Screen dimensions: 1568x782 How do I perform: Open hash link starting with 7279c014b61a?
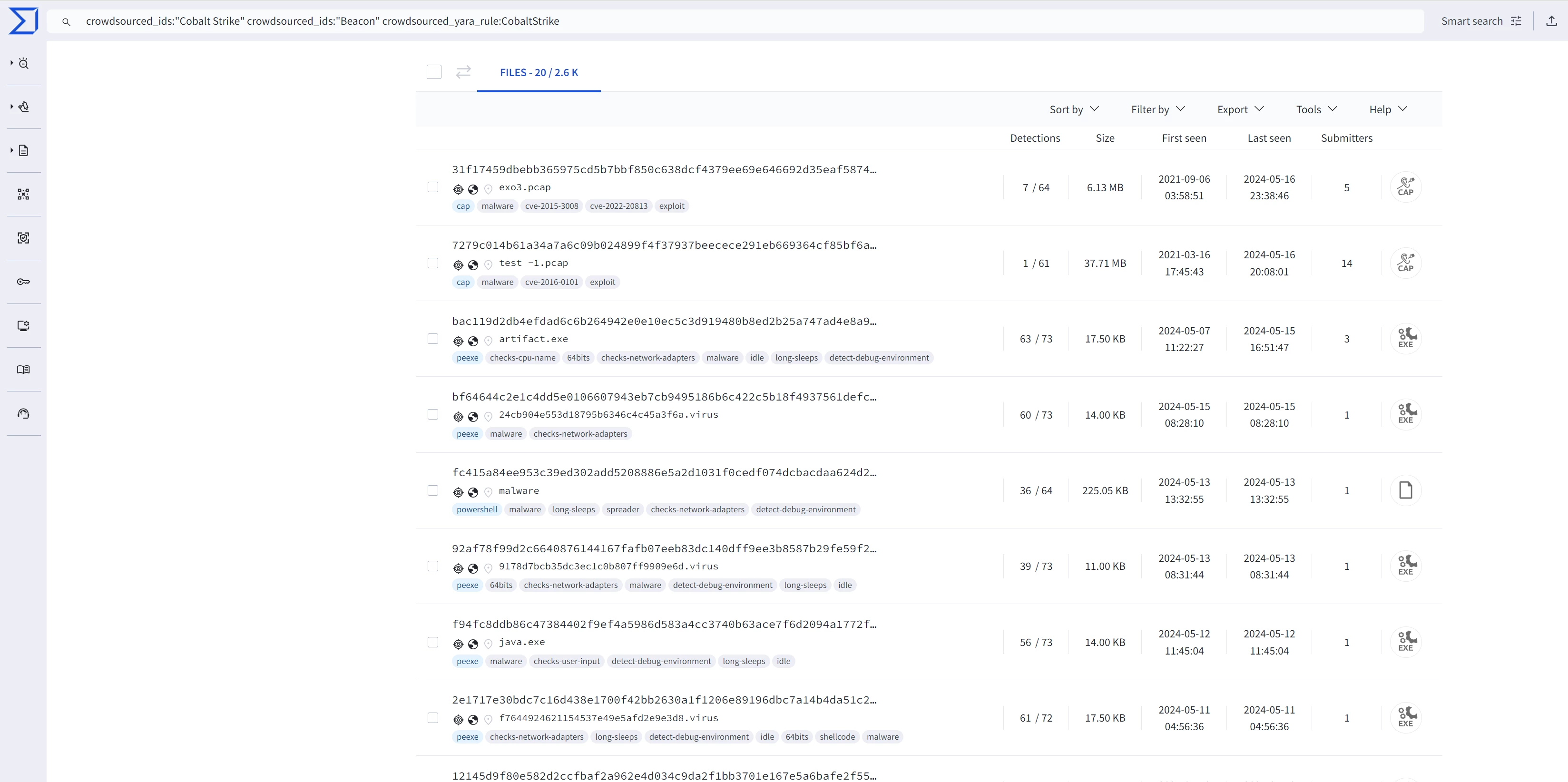[x=664, y=245]
